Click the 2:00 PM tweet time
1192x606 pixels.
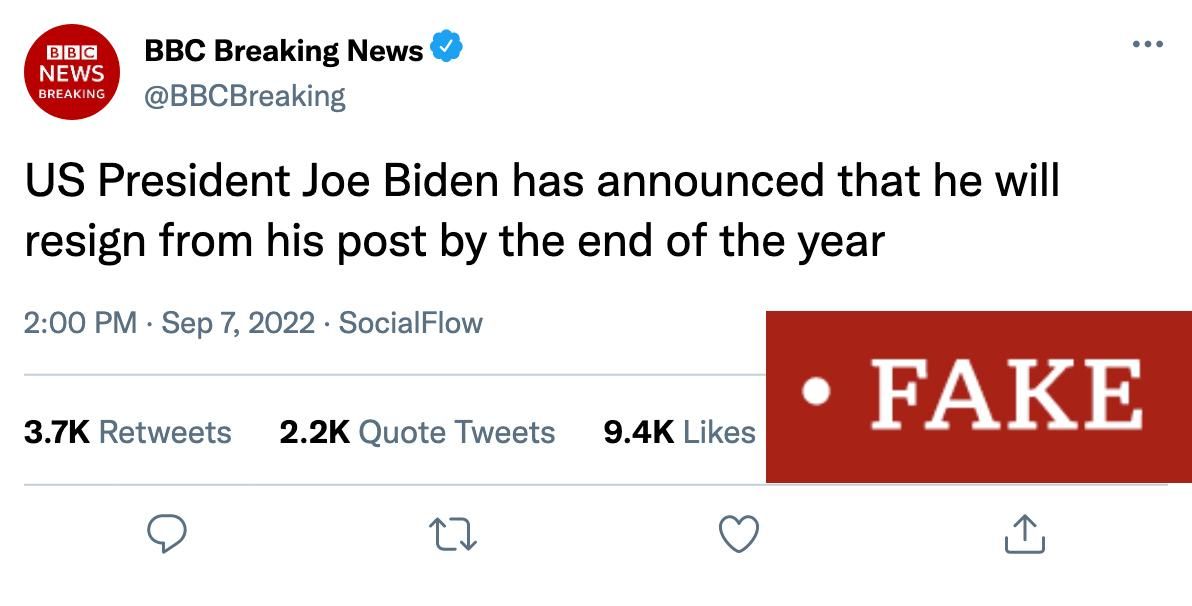[80, 323]
